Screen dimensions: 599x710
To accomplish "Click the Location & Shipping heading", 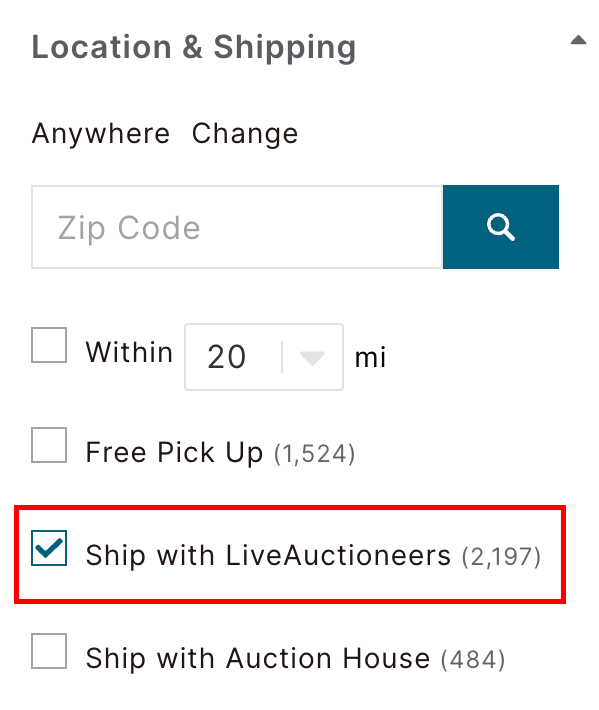I will click(194, 48).
